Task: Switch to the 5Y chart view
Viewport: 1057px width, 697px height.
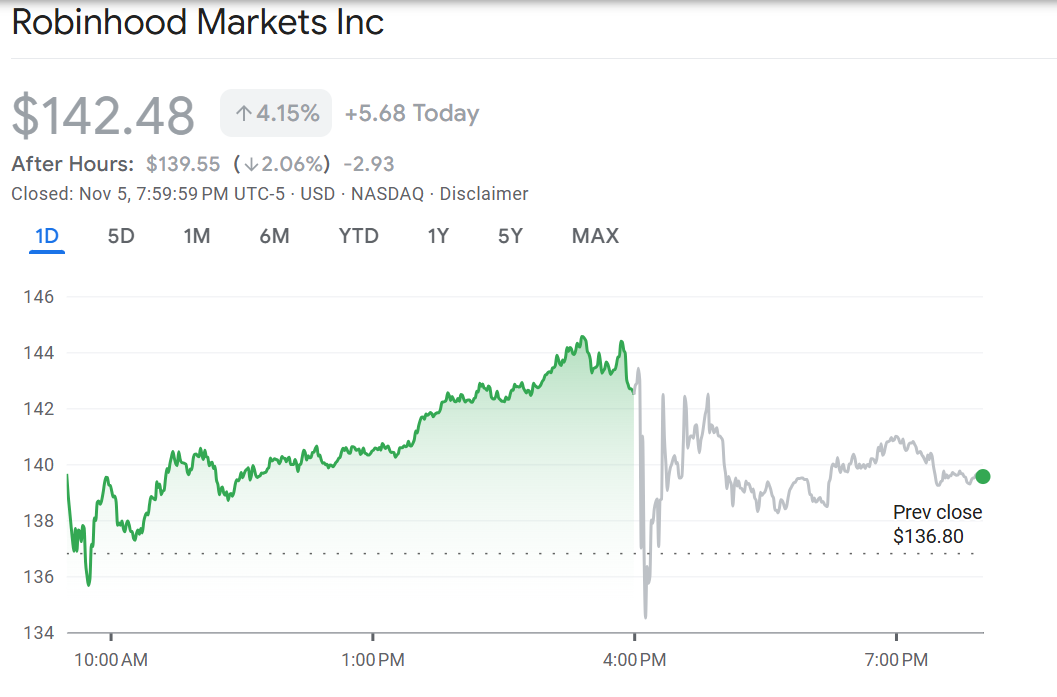Action: [509, 236]
